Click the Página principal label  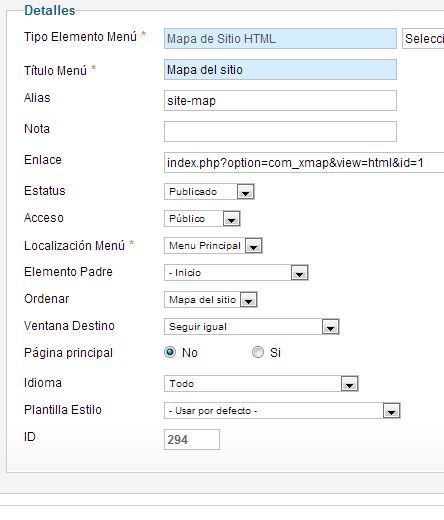68,353
